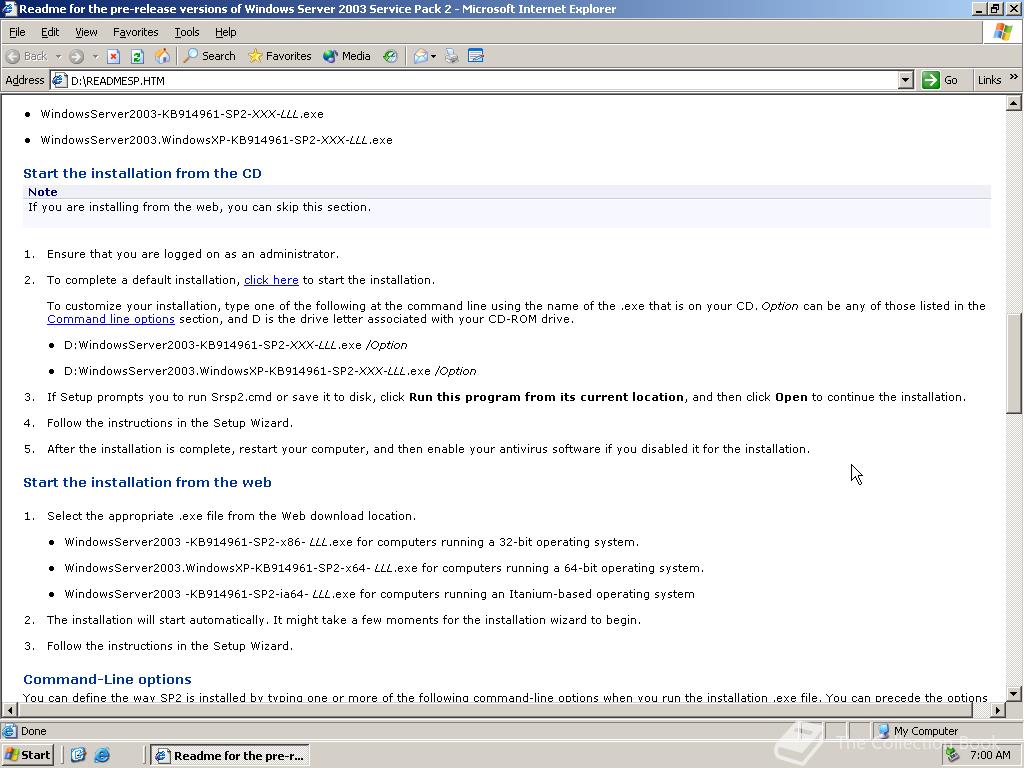Click the ia64 Itanium-based exe file line
1024x768 pixels.
[x=379, y=594]
